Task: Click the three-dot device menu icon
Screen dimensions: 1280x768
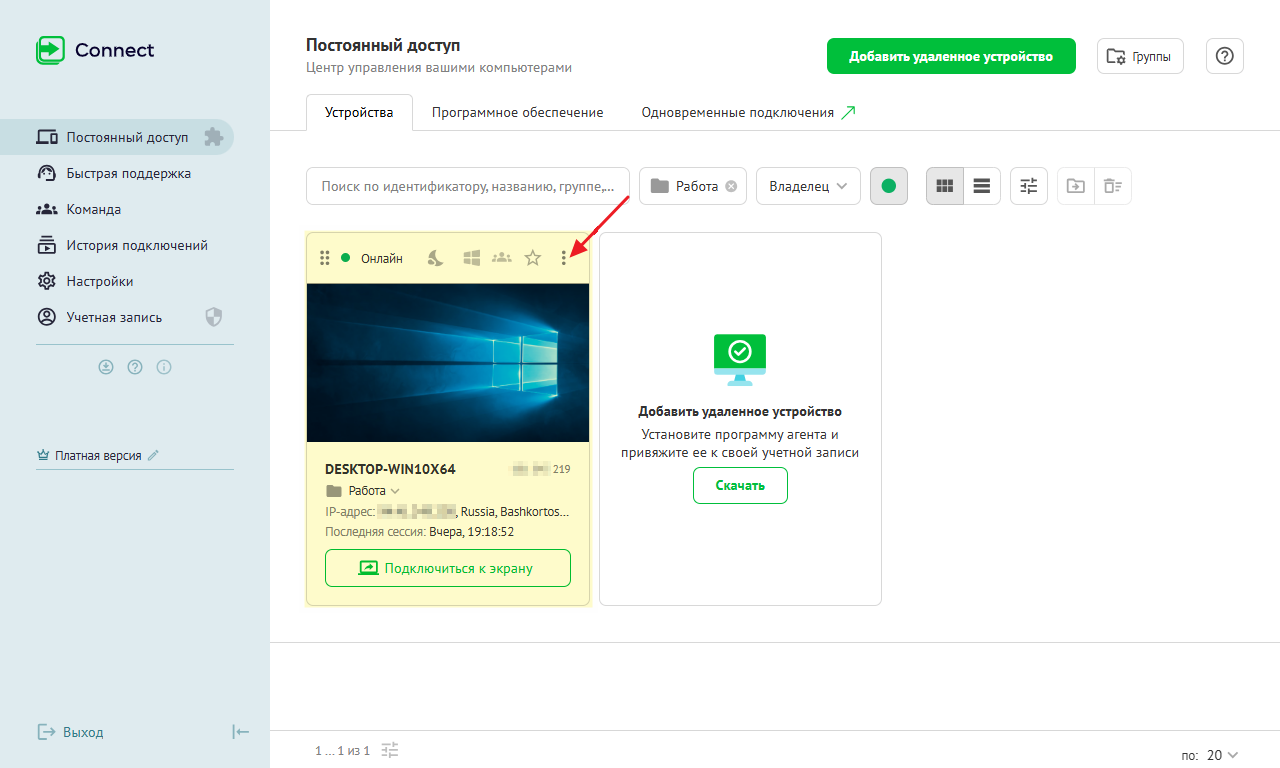Action: point(564,258)
